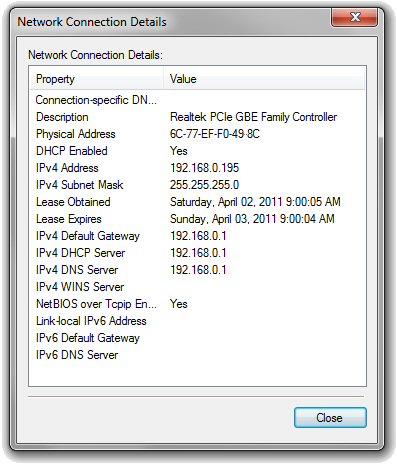Viewport: 397px width, 465px height.
Task: Select the Description property row
Action: (62, 117)
